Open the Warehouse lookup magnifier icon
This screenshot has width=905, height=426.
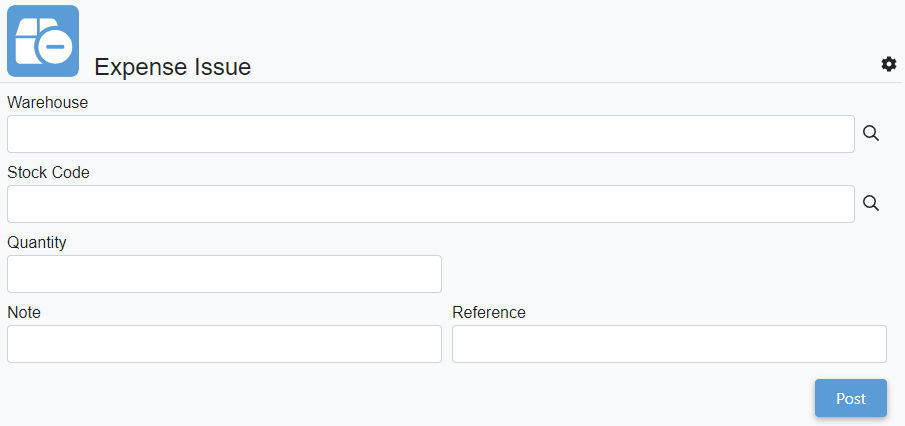pyautogui.click(x=871, y=134)
